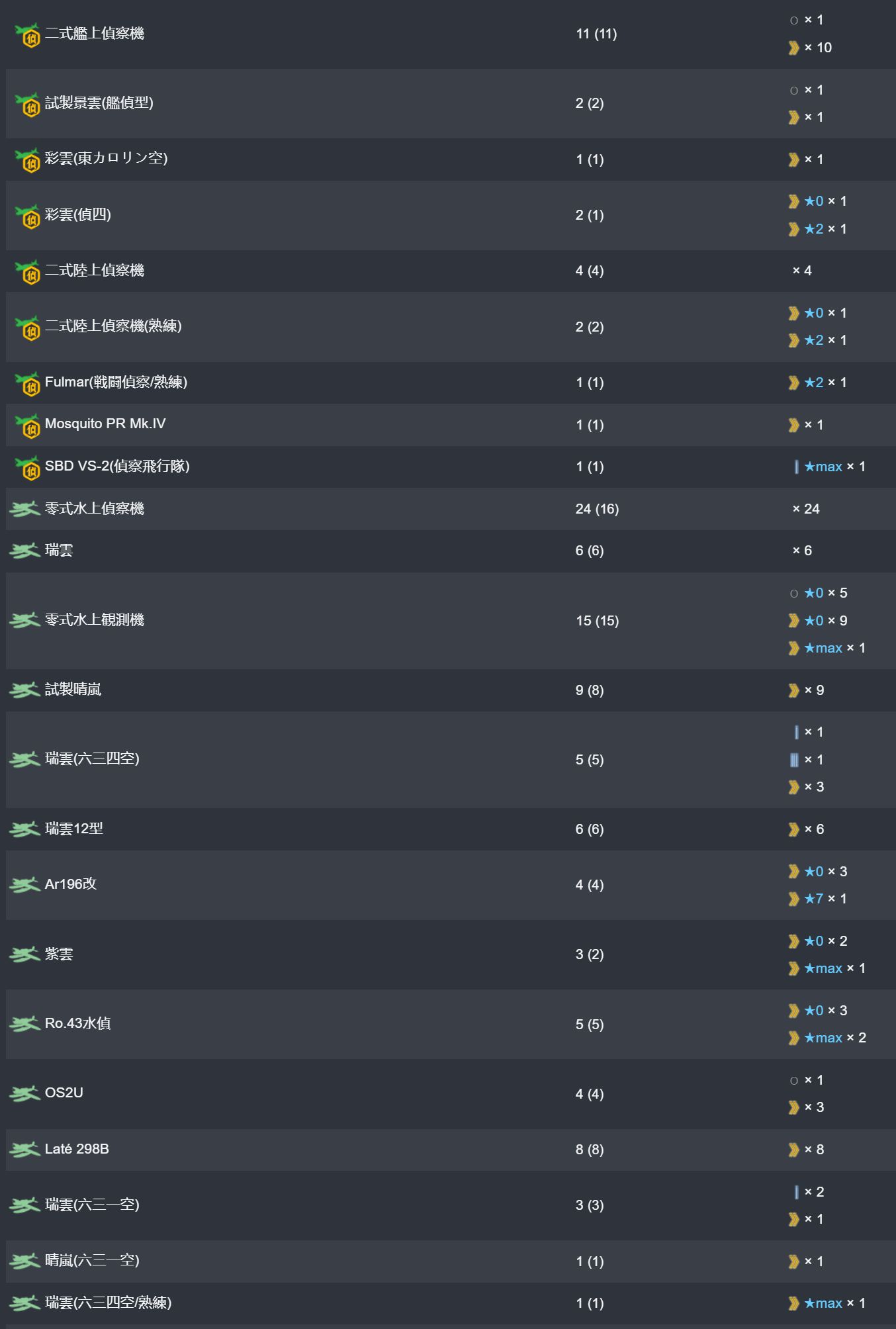The image size is (896, 1329).
Task: Select the 瑞雲12型 equipment name
Action: (73, 829)
